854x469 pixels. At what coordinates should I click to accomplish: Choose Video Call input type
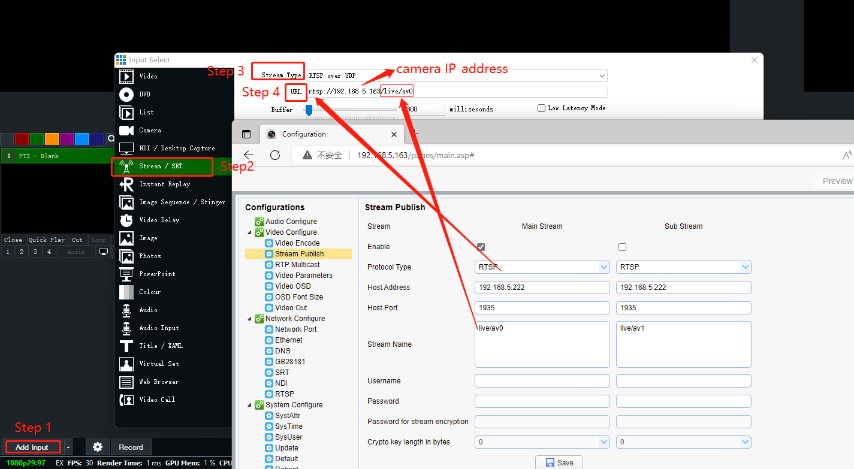click(154, 400)
